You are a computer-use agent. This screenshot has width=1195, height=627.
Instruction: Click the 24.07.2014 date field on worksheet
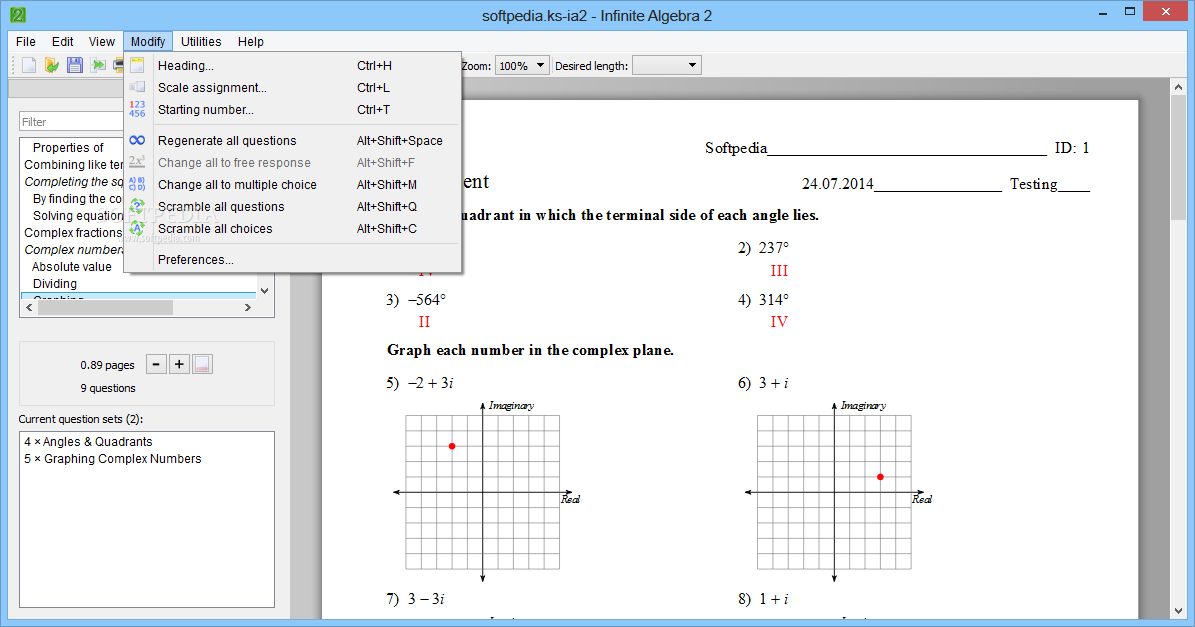coord(902,184)
